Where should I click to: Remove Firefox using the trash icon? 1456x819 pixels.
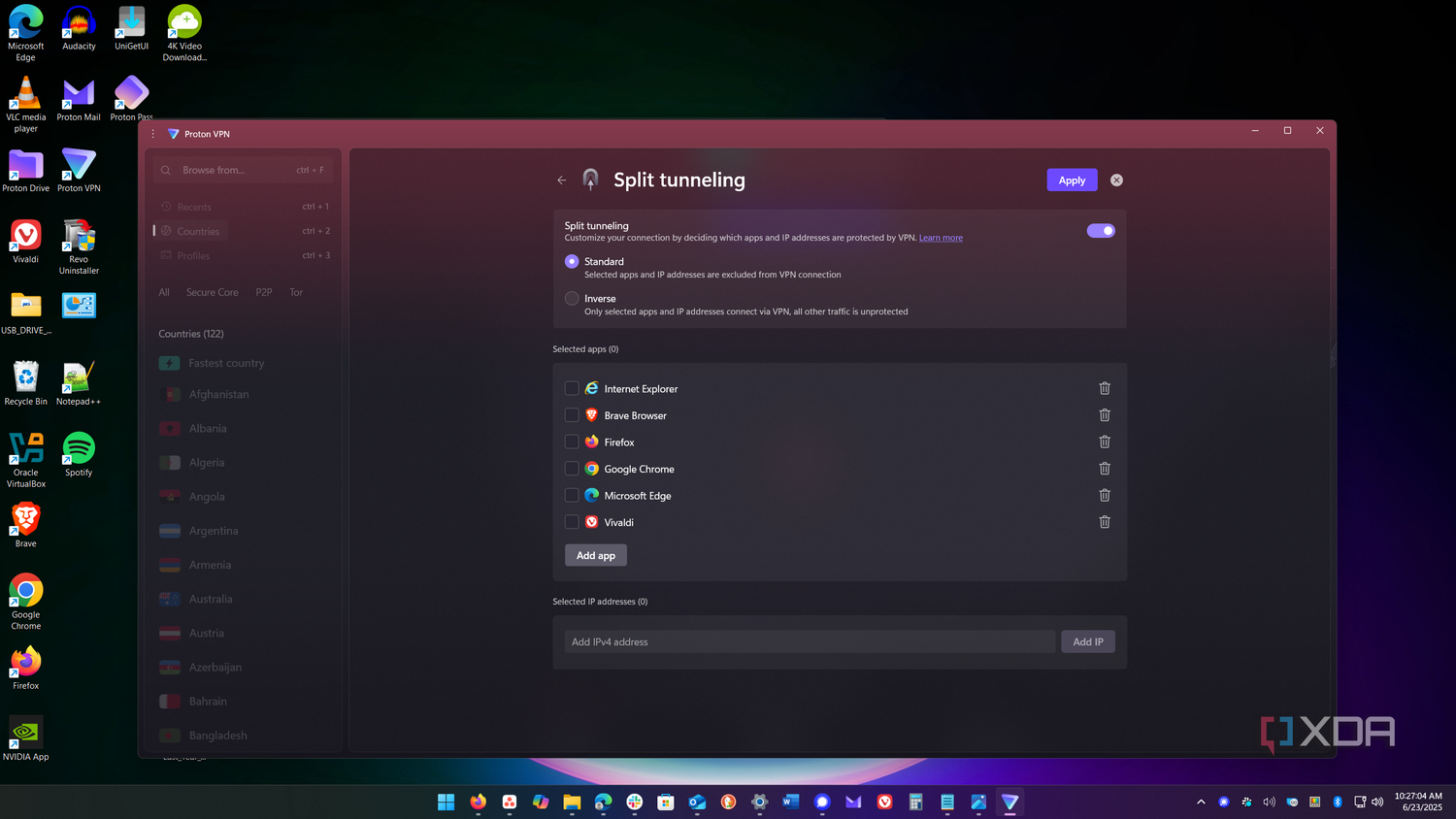(1105, 442)
